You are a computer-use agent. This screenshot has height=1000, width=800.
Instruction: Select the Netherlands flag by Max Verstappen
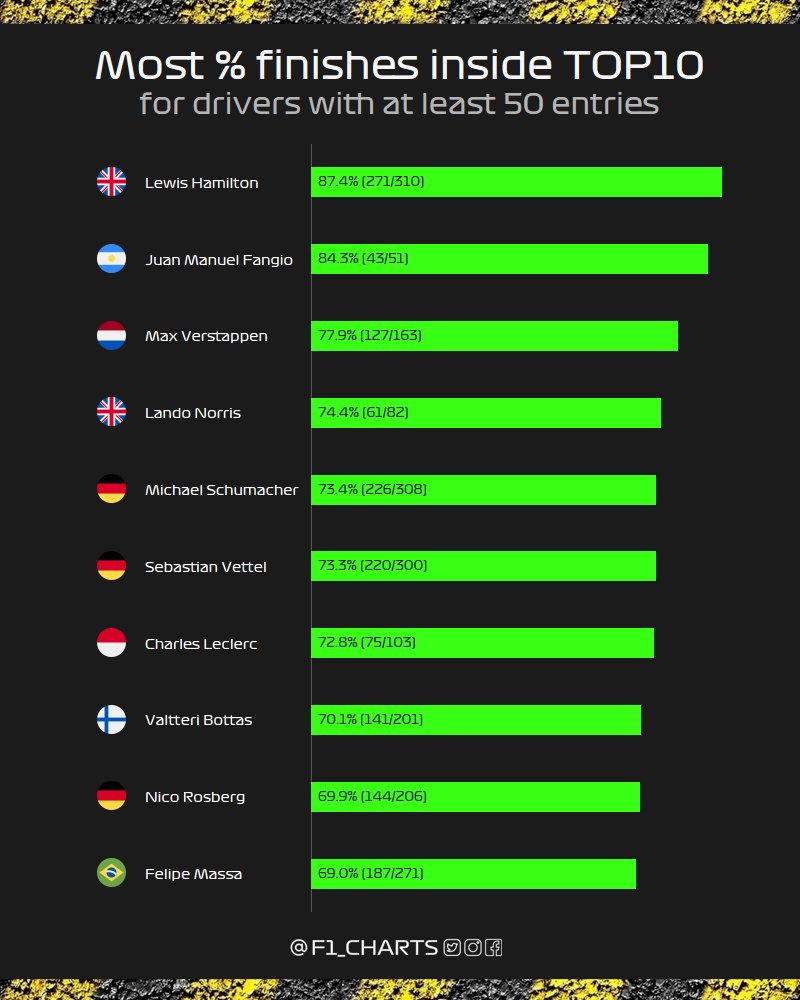111,335
